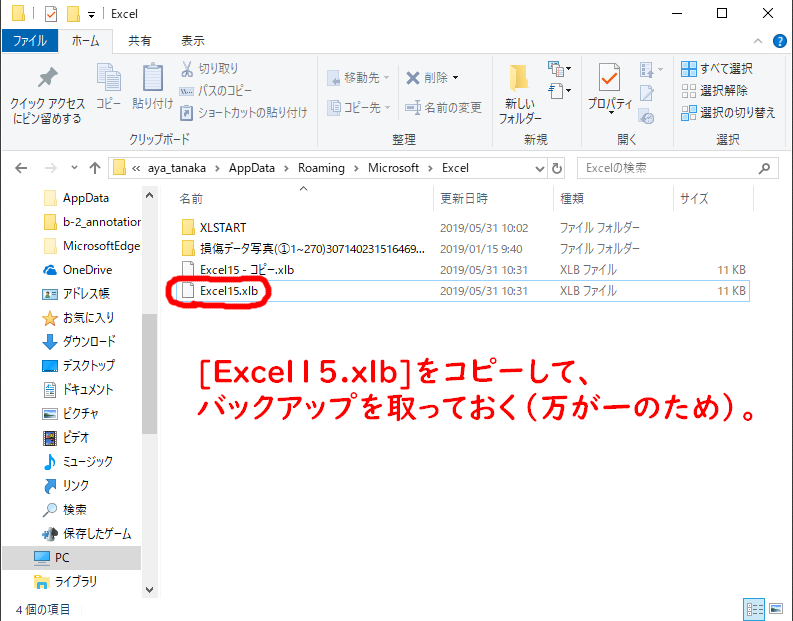Click the Forward navigation arrow
793x621 pixels.
(x=51, y=168)
